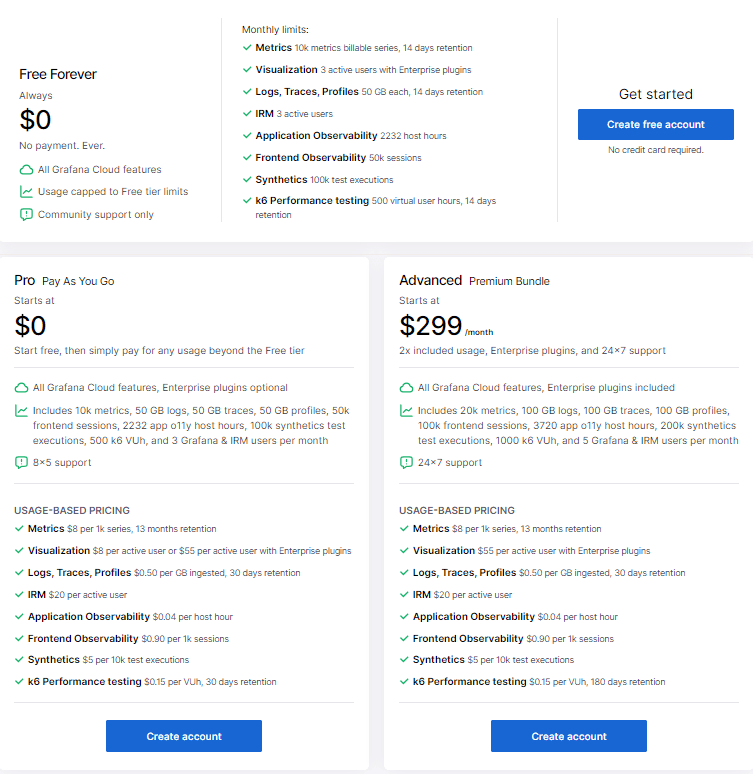Click the chat icon next to 24×7 support

(x=406, y=463)
